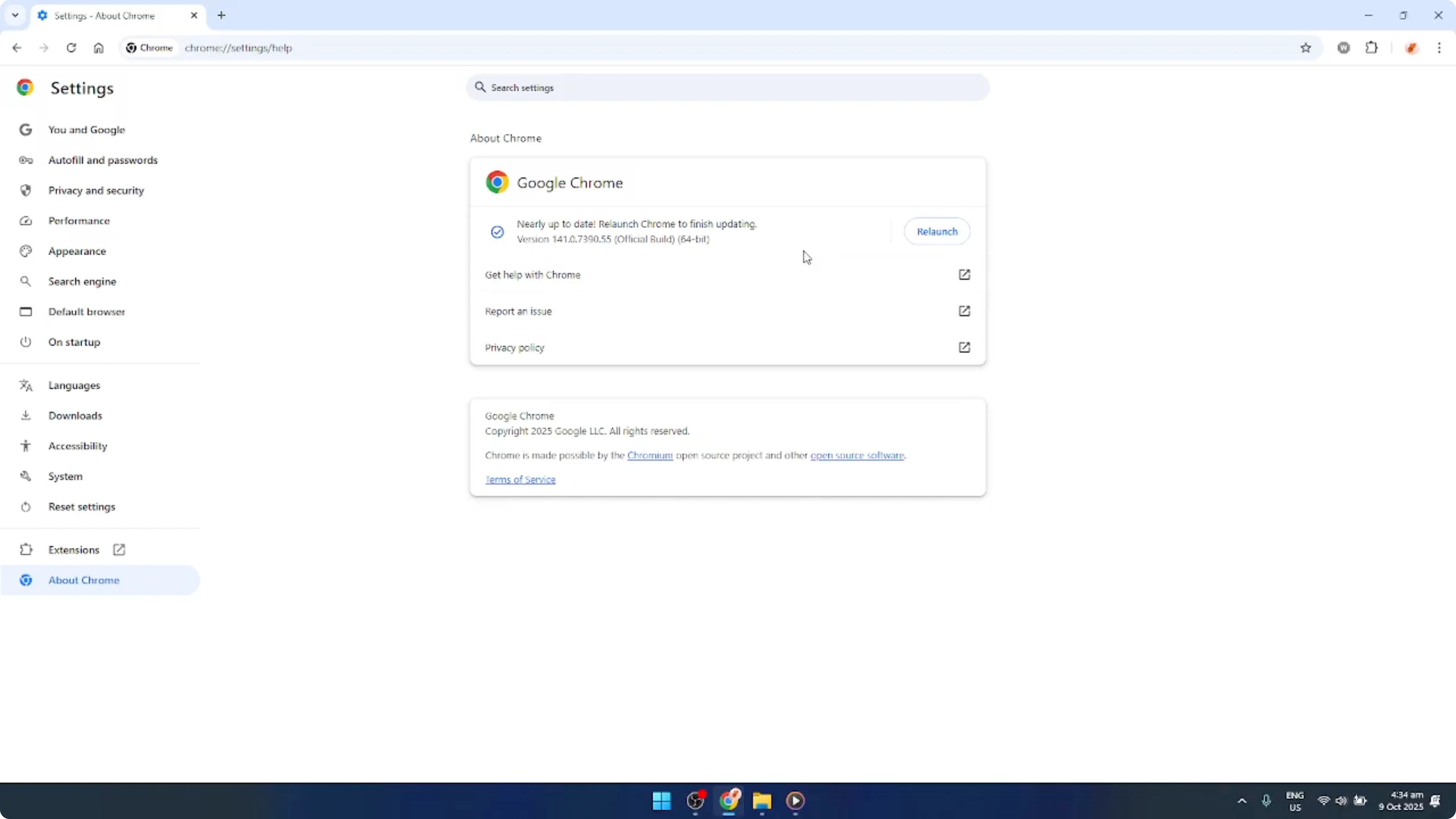Open Report an issue page
The image size is (1456, 819).
[518, 311]
